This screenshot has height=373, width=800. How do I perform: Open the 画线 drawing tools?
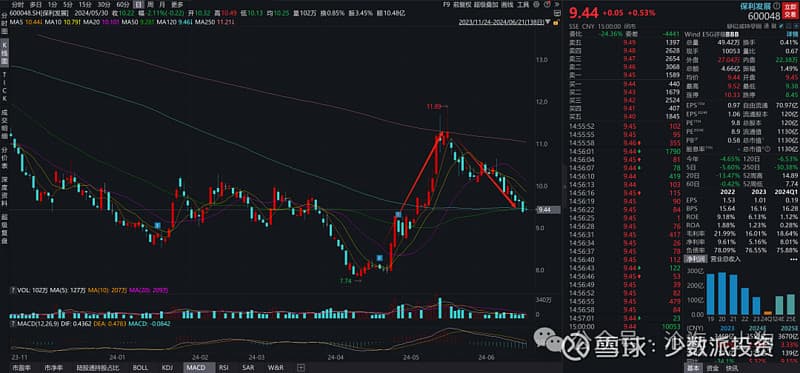pyautogui.click(x=507, y=4)
